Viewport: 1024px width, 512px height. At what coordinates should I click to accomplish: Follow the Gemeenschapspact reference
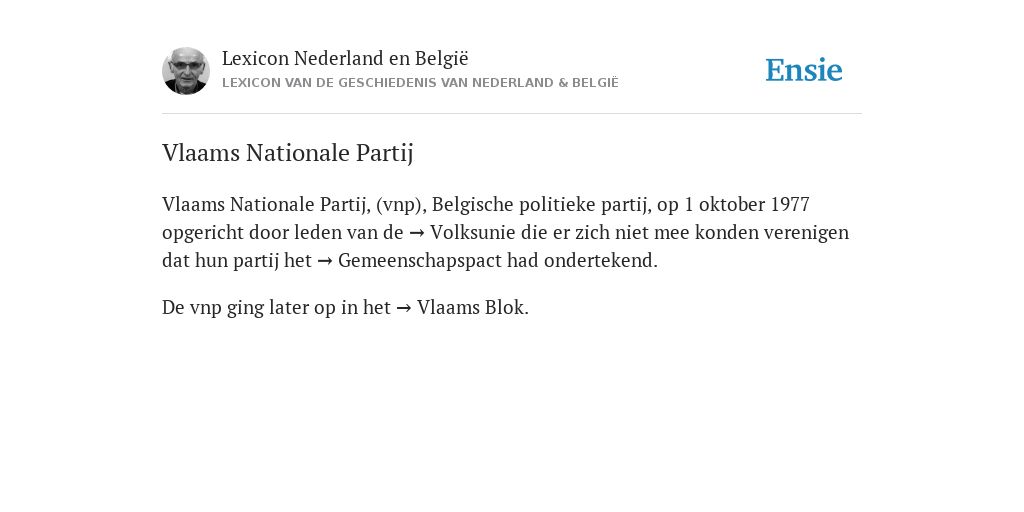(x=420, y=261)
